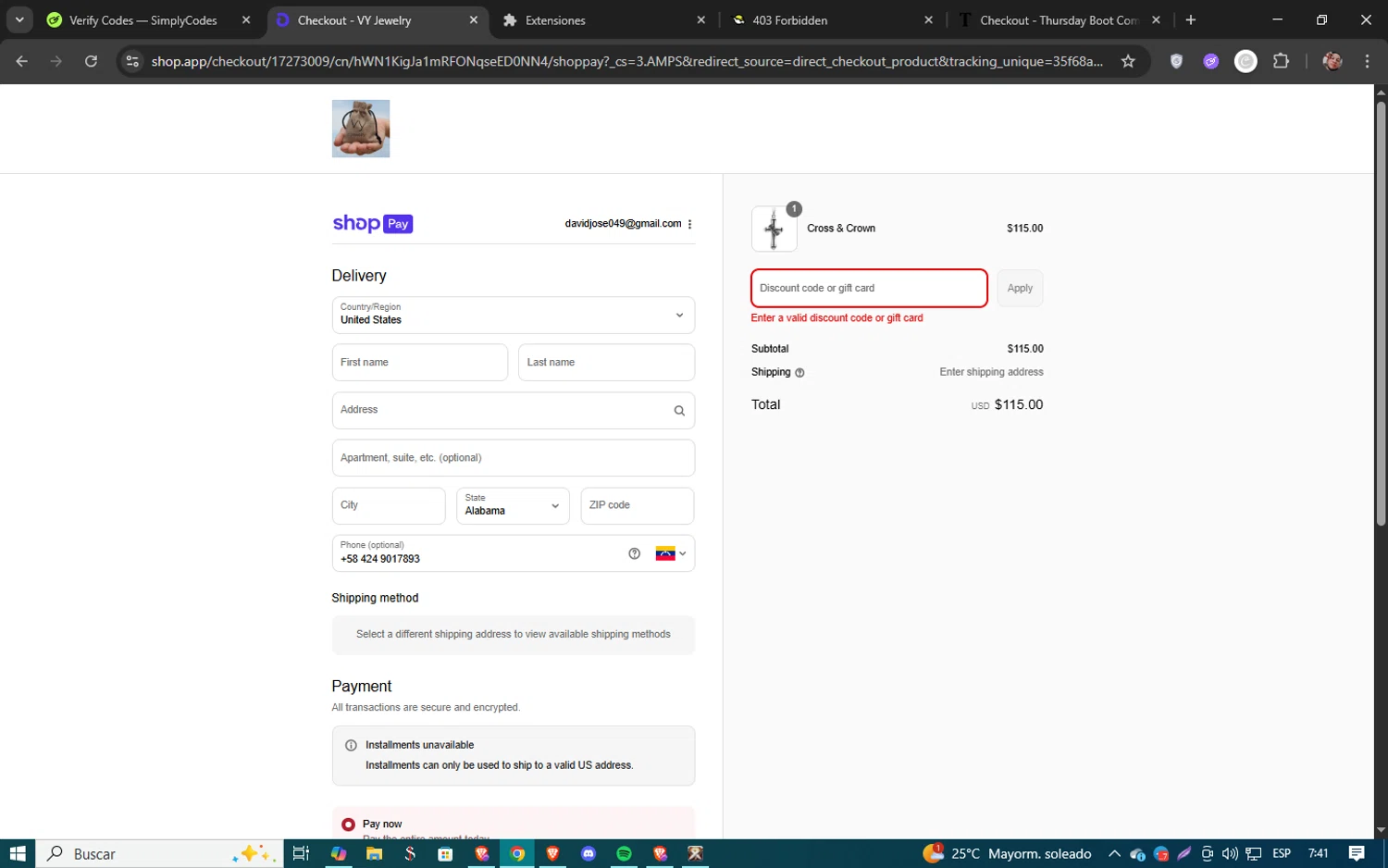The height and width of the screenshot is (868, 1388).
Task: Click the Windows Buscar search box
Action: tap(159, 853)
